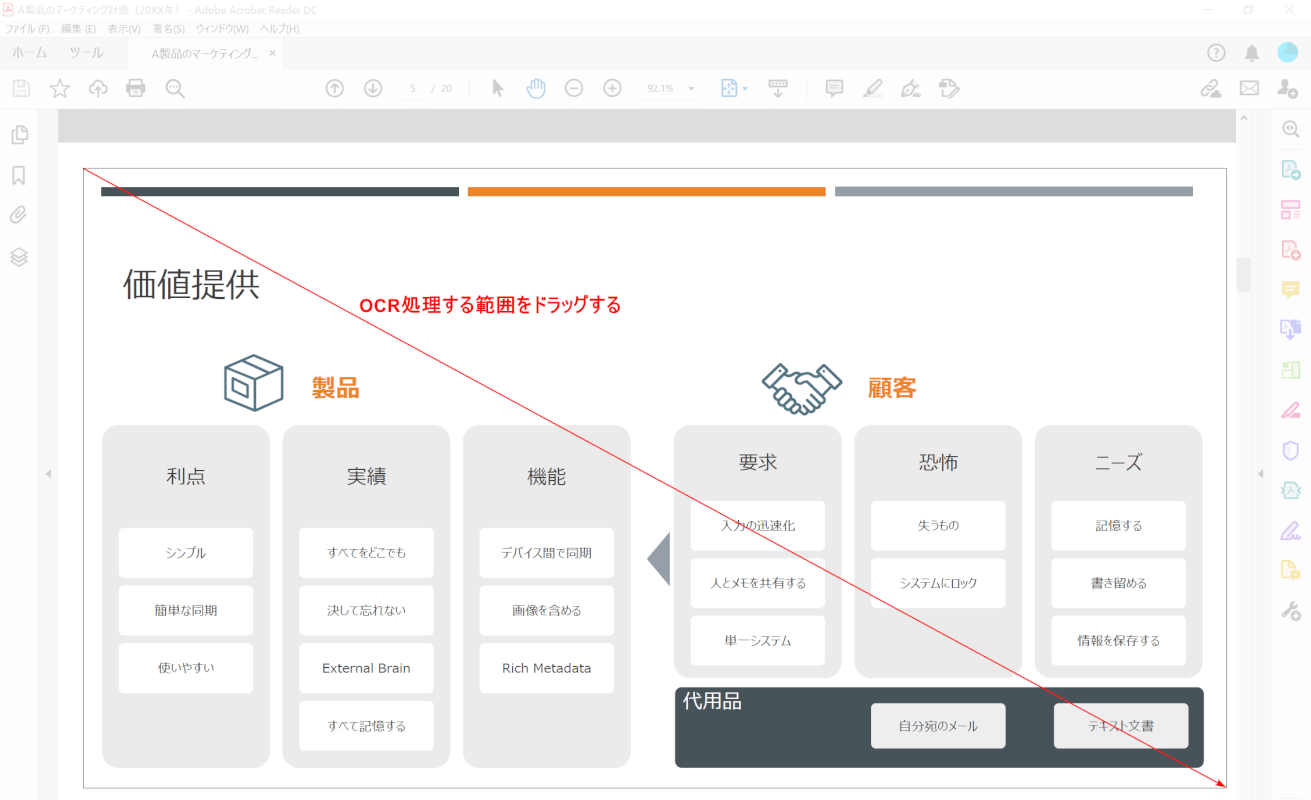1311x800 pixels.
Task: Open the Bookmarks side panel
Action: pyautogui.click(x=18, y=176)
